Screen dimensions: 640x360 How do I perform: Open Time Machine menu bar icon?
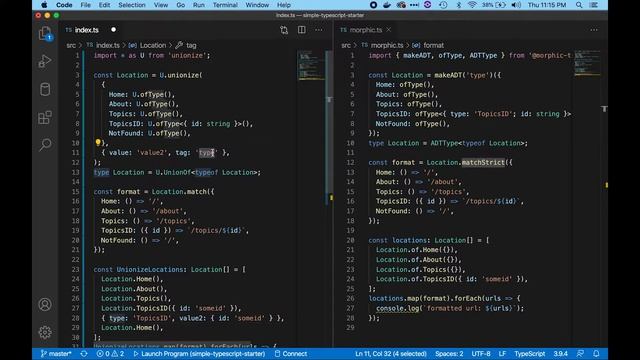point(443,5)
